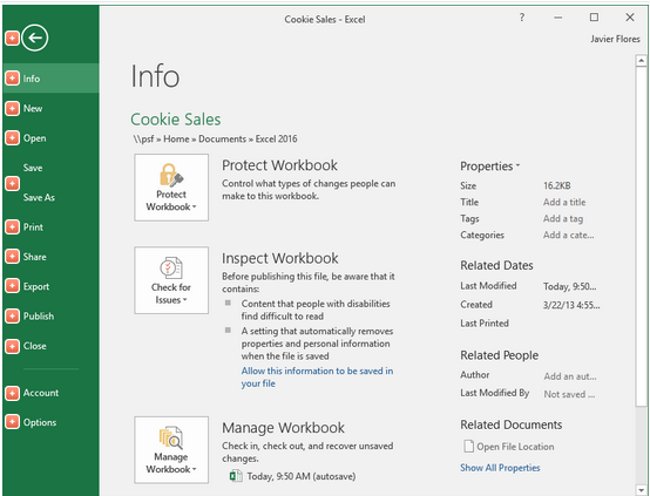
Task: Open Excel Options from sidebar
Action: pyautogui.click(x=39, y=423)
